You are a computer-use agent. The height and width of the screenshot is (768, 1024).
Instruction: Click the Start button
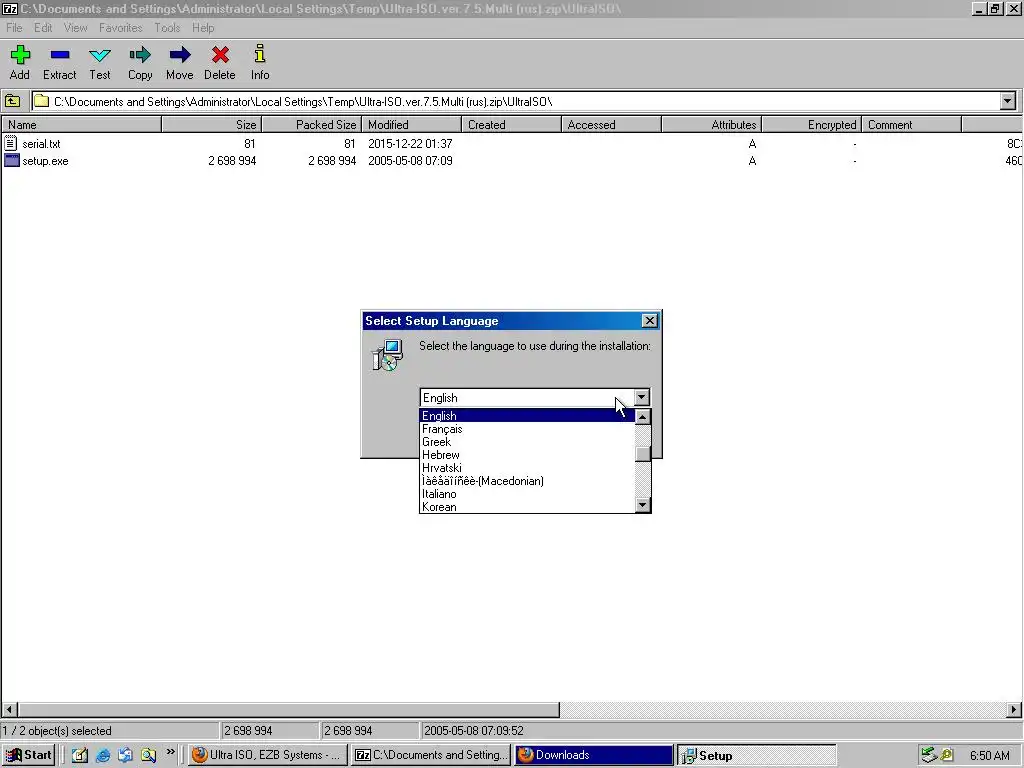pyautogui.click(x=28, y=755)
